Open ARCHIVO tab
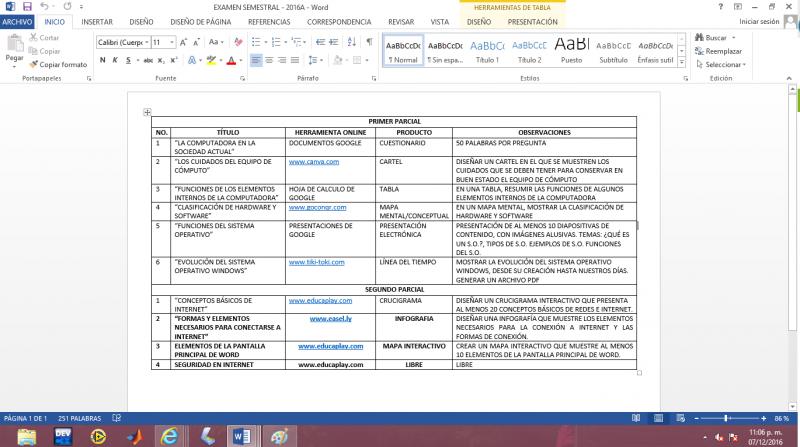This screenshot has width=800, height=447. click(x=17, y=22)
